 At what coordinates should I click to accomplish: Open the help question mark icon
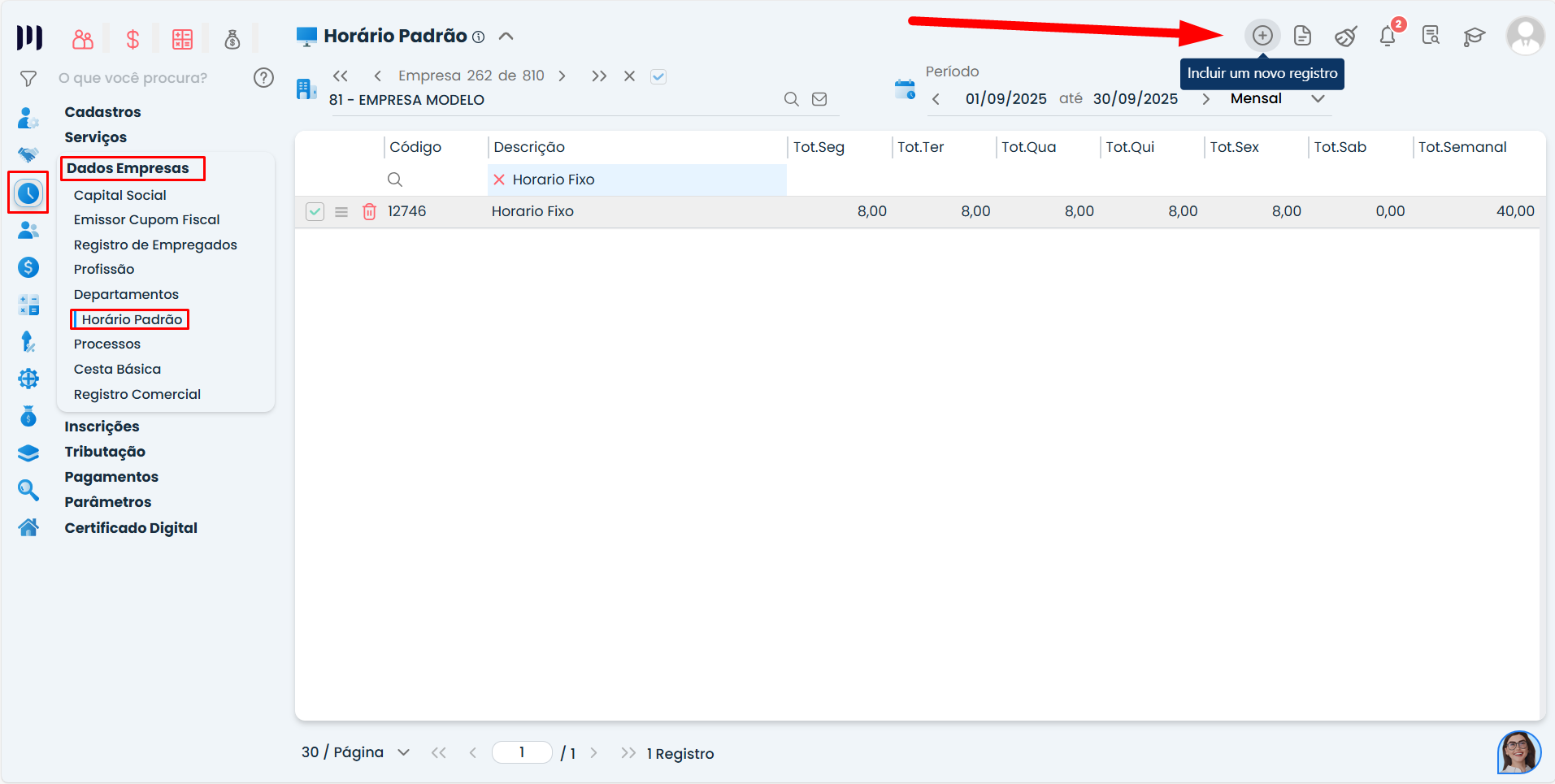(263, 78)
